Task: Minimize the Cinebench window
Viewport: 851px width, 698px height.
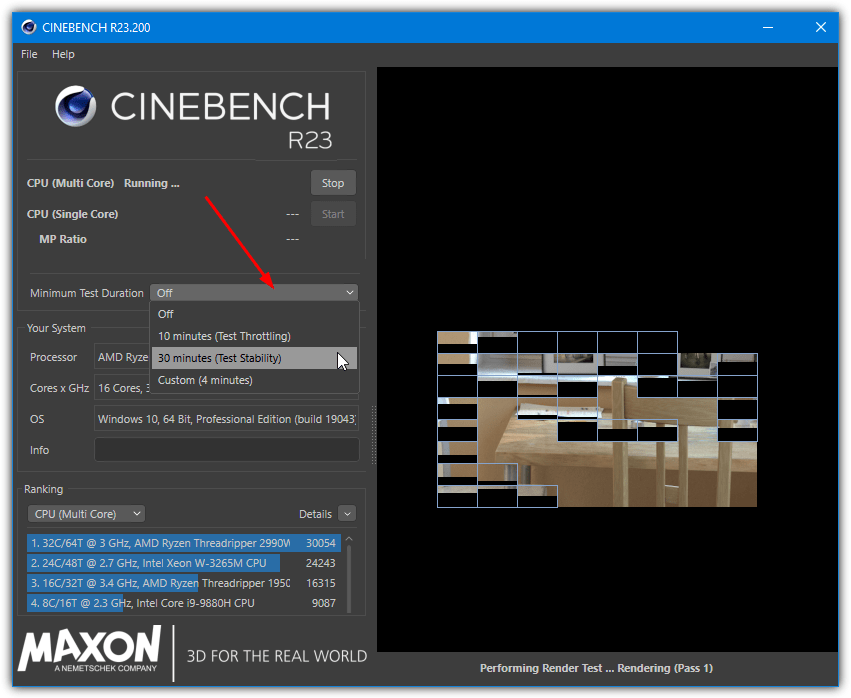Action: (x=768, y=27)
